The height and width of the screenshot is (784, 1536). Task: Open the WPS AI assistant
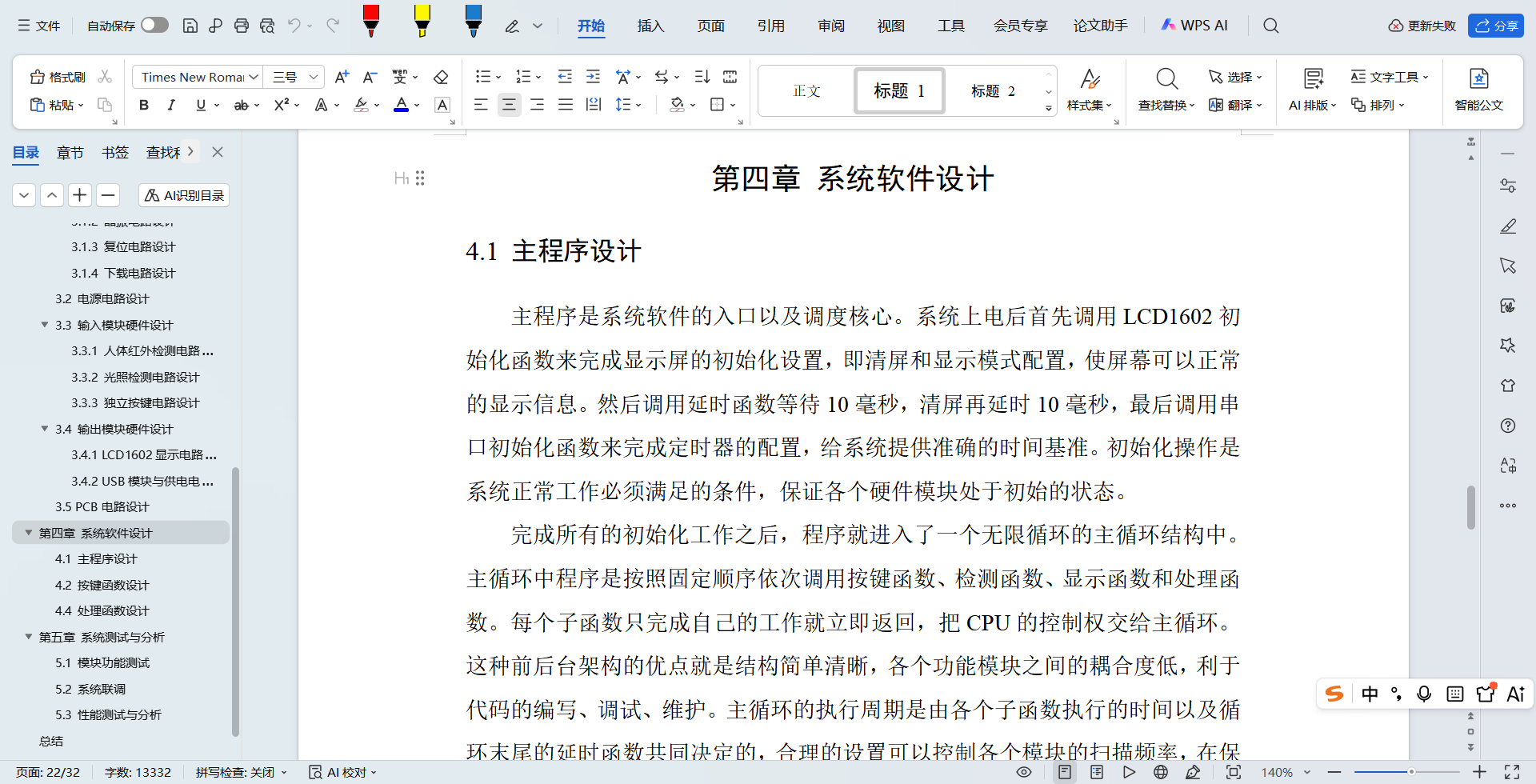(x=1194, y=26)
